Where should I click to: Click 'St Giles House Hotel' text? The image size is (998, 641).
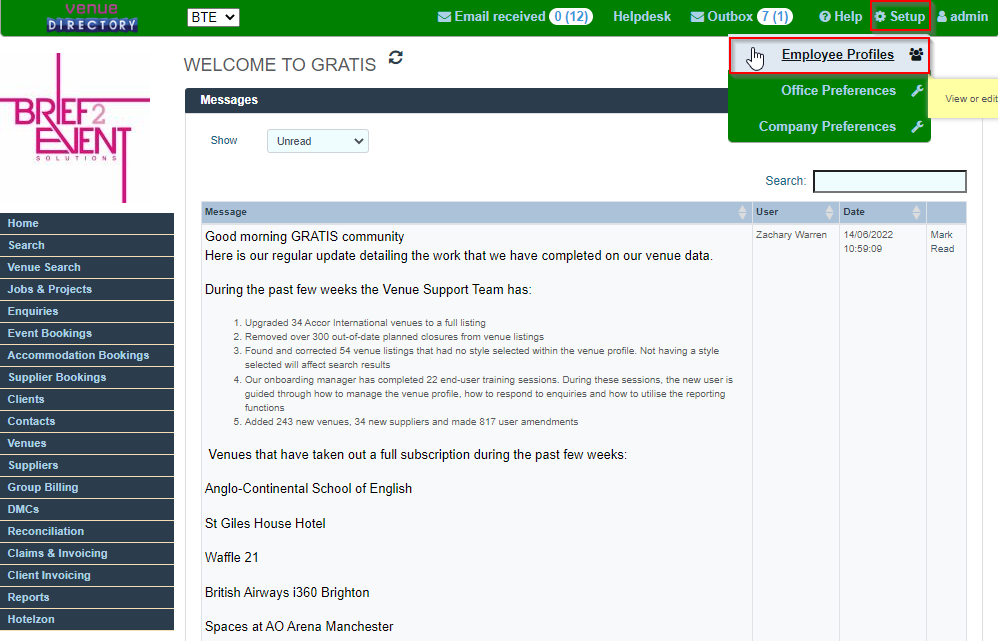point(265,523)
